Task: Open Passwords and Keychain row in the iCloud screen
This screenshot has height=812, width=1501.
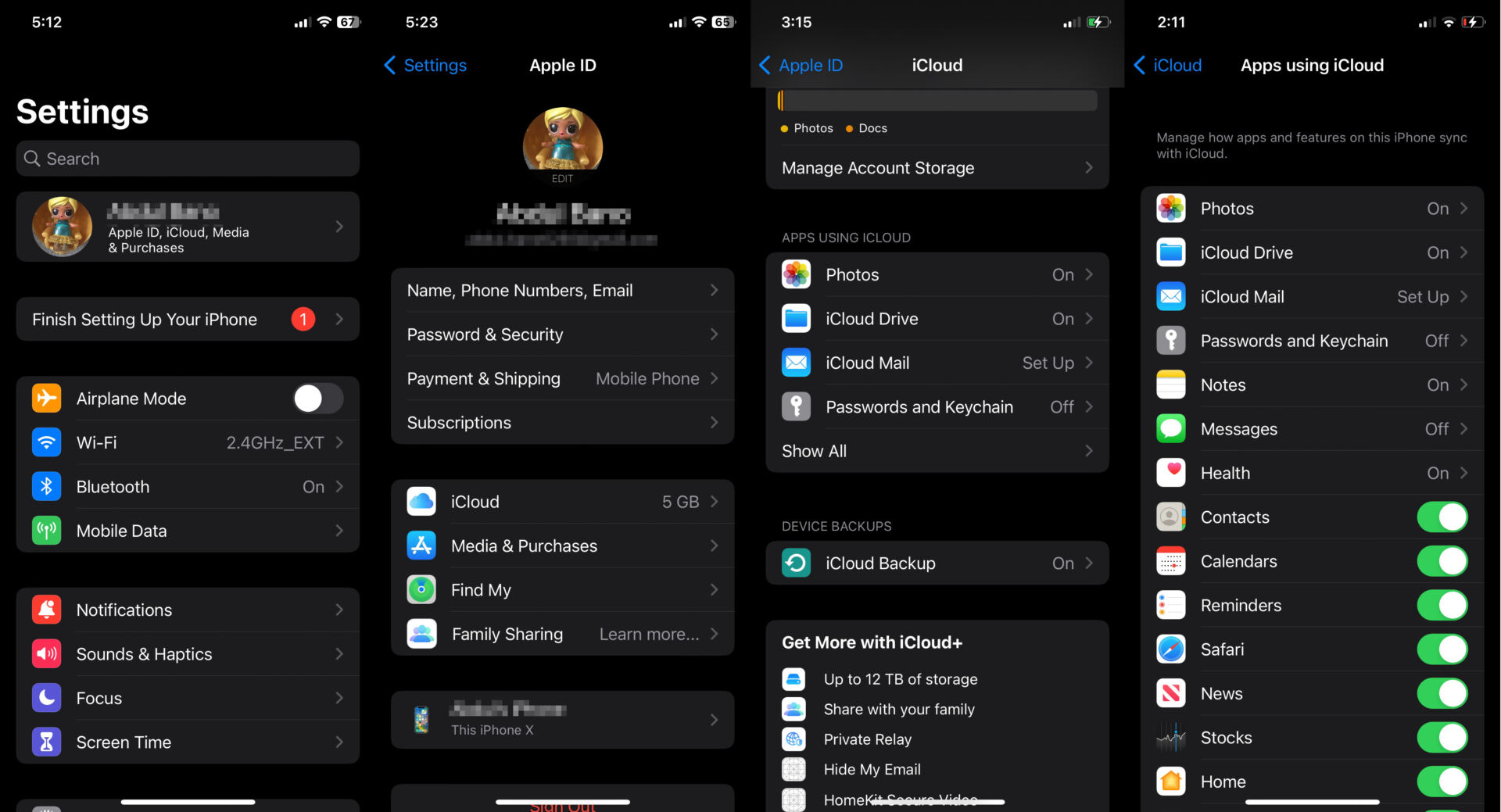Action: click(937, 406)
